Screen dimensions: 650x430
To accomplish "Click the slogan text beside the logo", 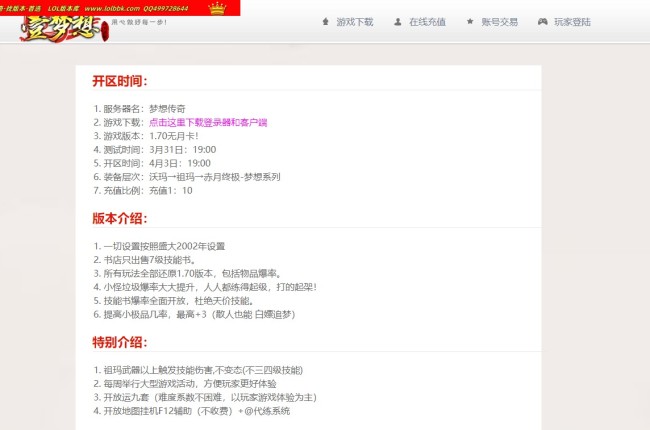I will [x=139, y=22].
